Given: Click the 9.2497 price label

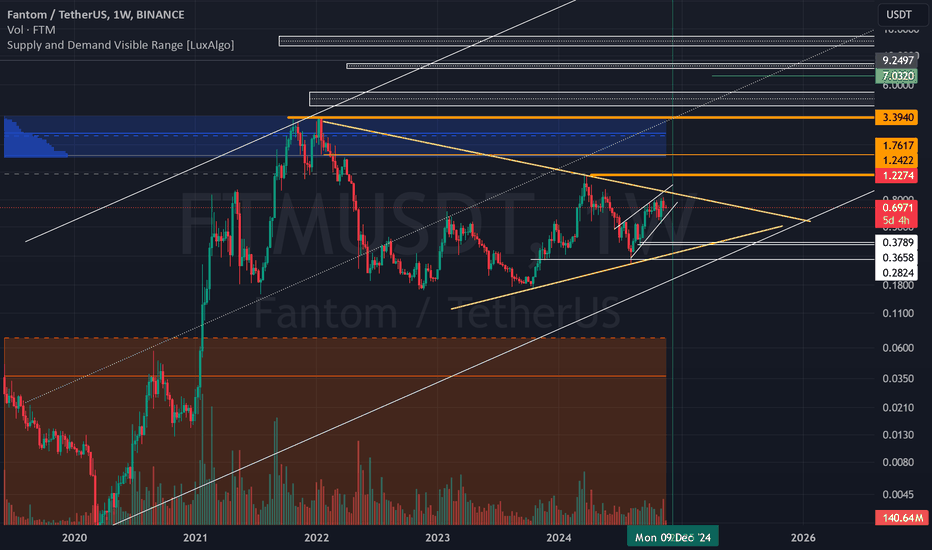Looking at the screenshot, I should (898, 61).
